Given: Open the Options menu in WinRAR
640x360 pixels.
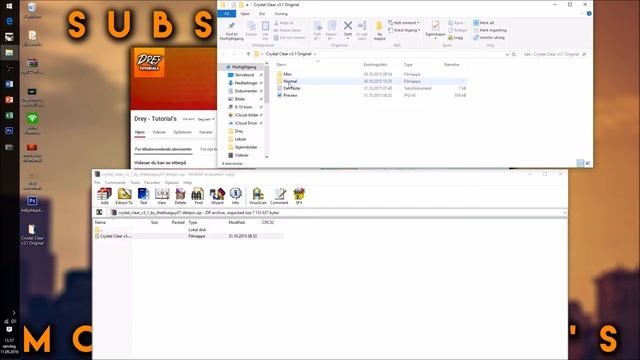Looking at the screenshot, I should [172, 182].
